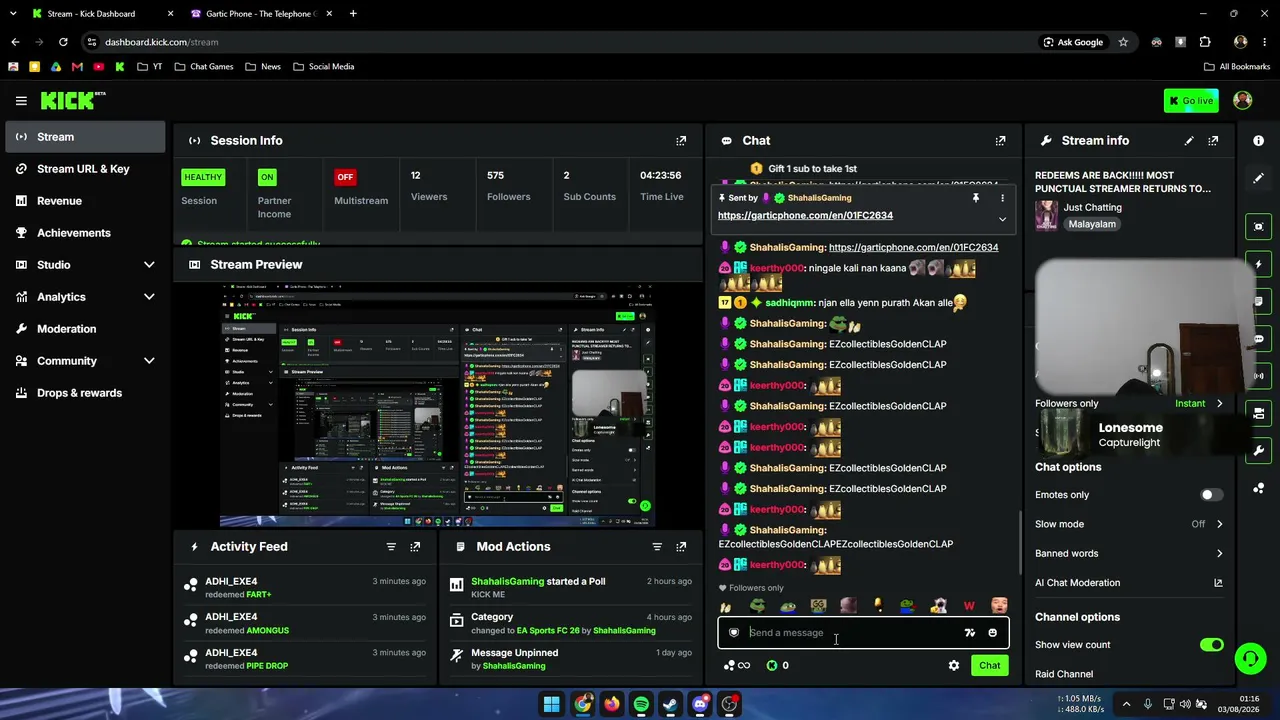Open the emoji picker in the message box
Viewport: 1280px width, 720px height.
992,633
